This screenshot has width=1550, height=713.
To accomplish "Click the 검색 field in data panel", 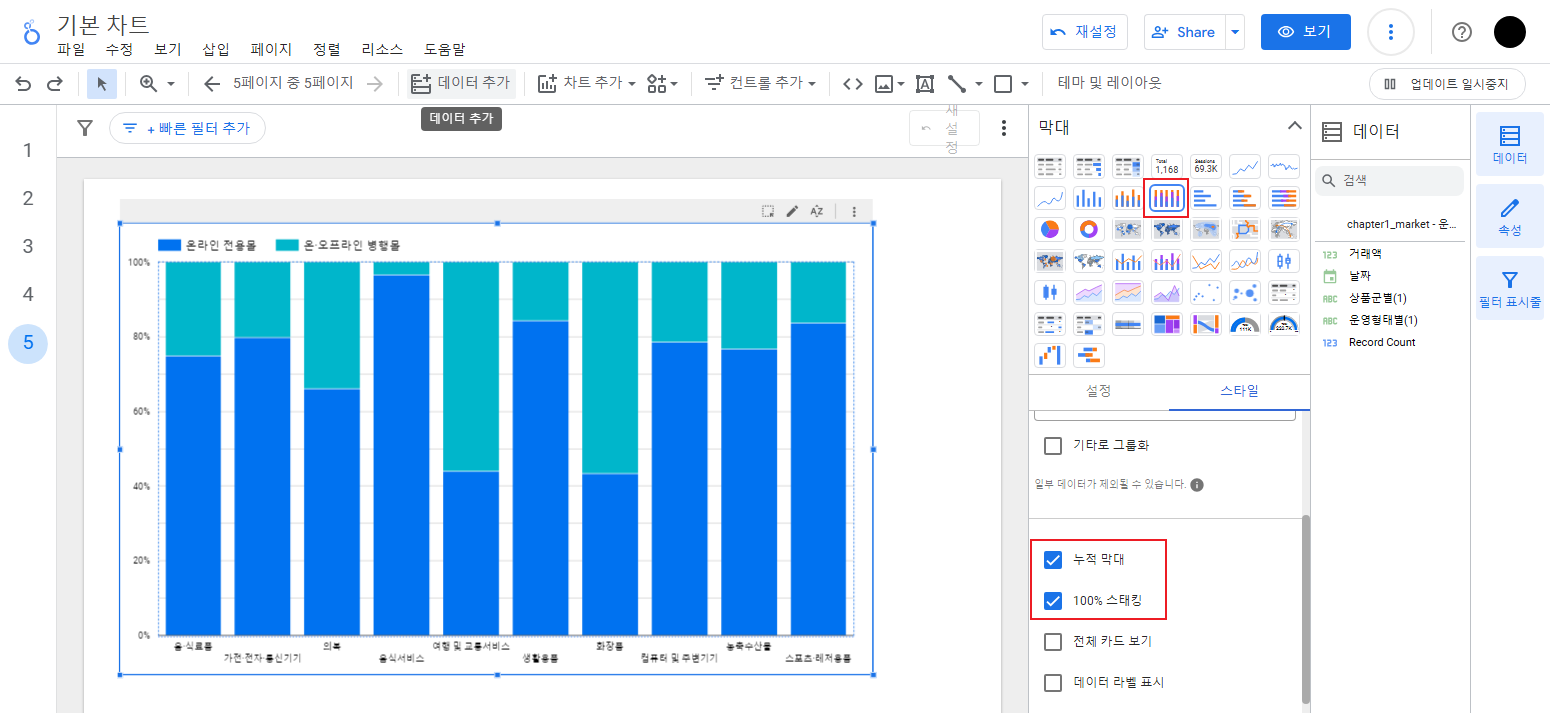I will coord(1389,181).
